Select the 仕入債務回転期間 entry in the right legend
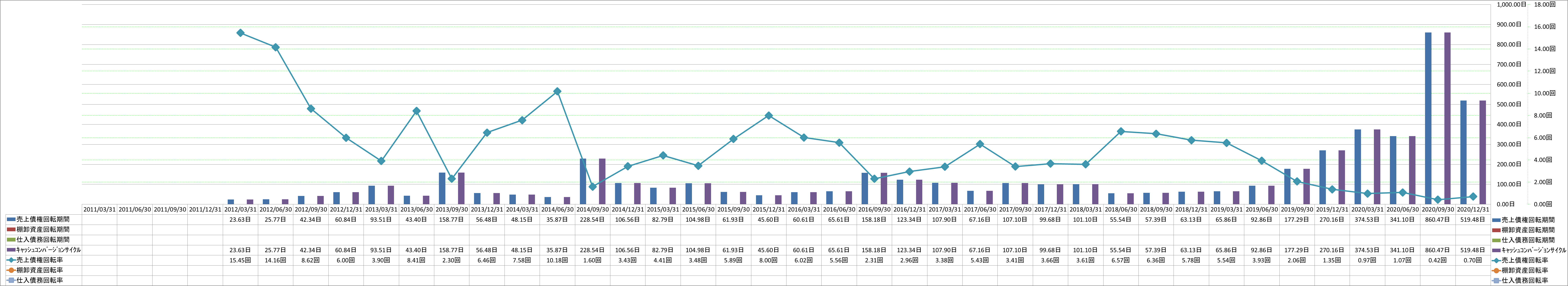 (1524, 240)
